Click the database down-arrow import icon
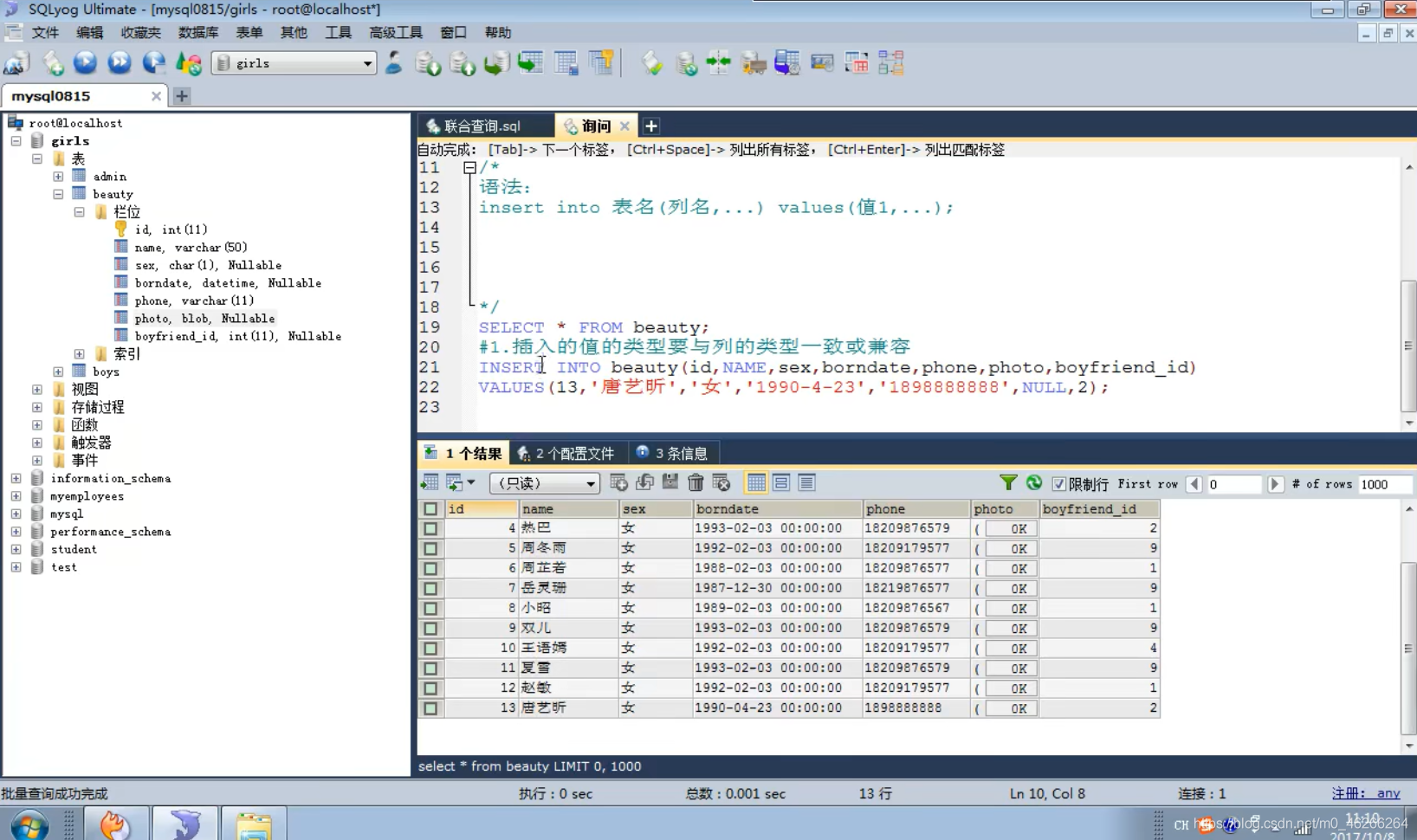 (x=428, y=63)
